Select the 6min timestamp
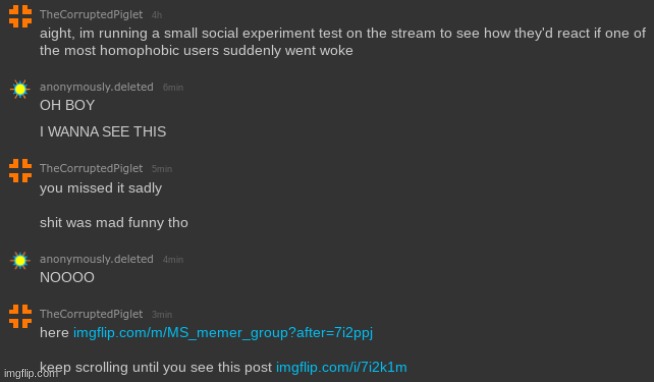The image size is (654, 382). pyautogui.click(x=173, y=87)
